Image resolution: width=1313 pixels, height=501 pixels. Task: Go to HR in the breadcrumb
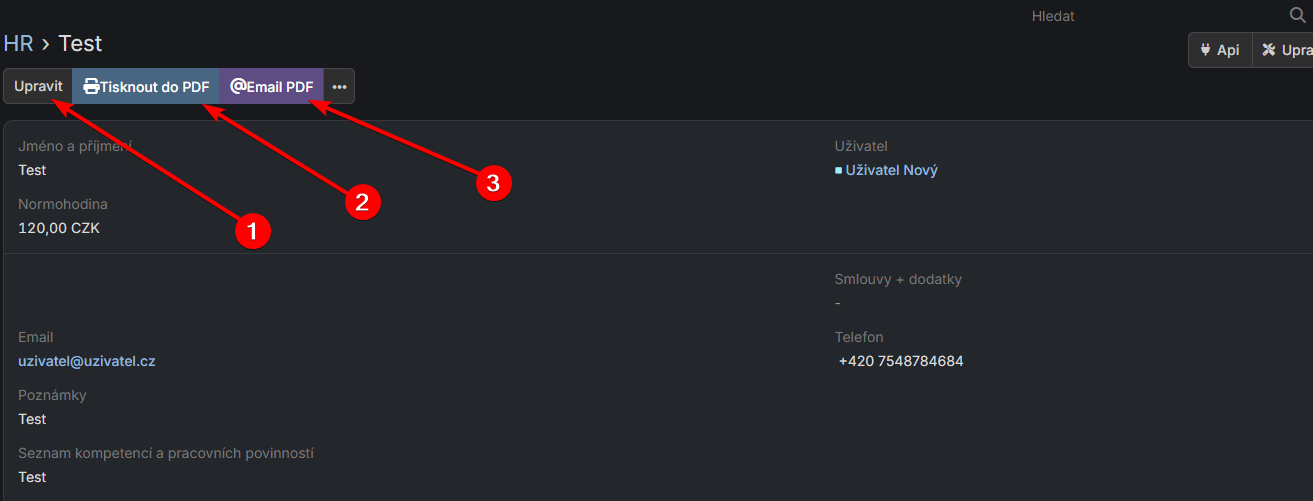coord(19,43)
